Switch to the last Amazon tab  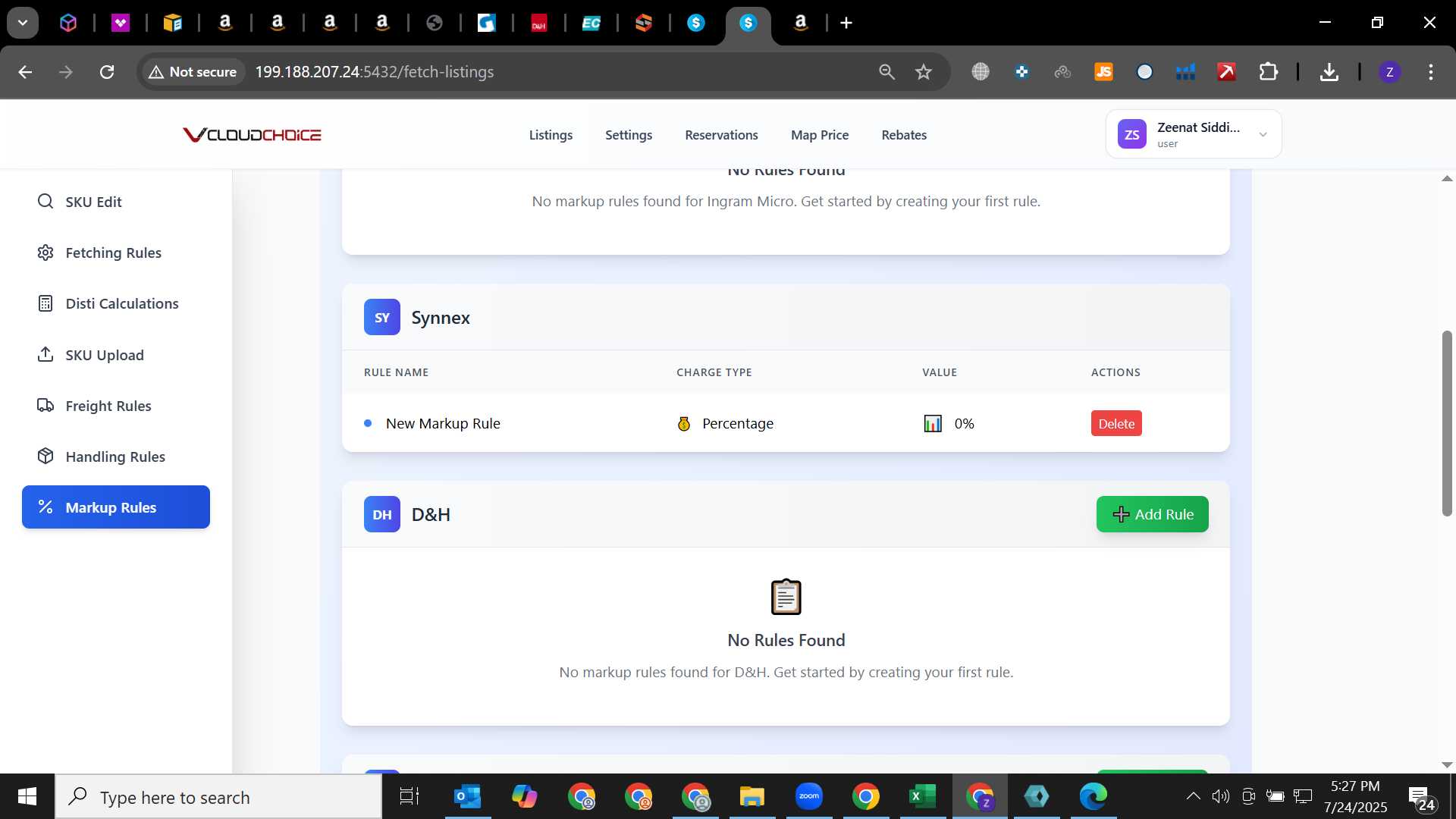click(x=800, y=23)
